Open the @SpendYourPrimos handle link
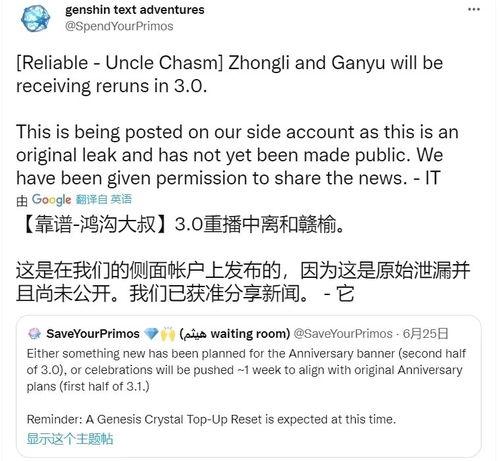 (x=119, y=26)
